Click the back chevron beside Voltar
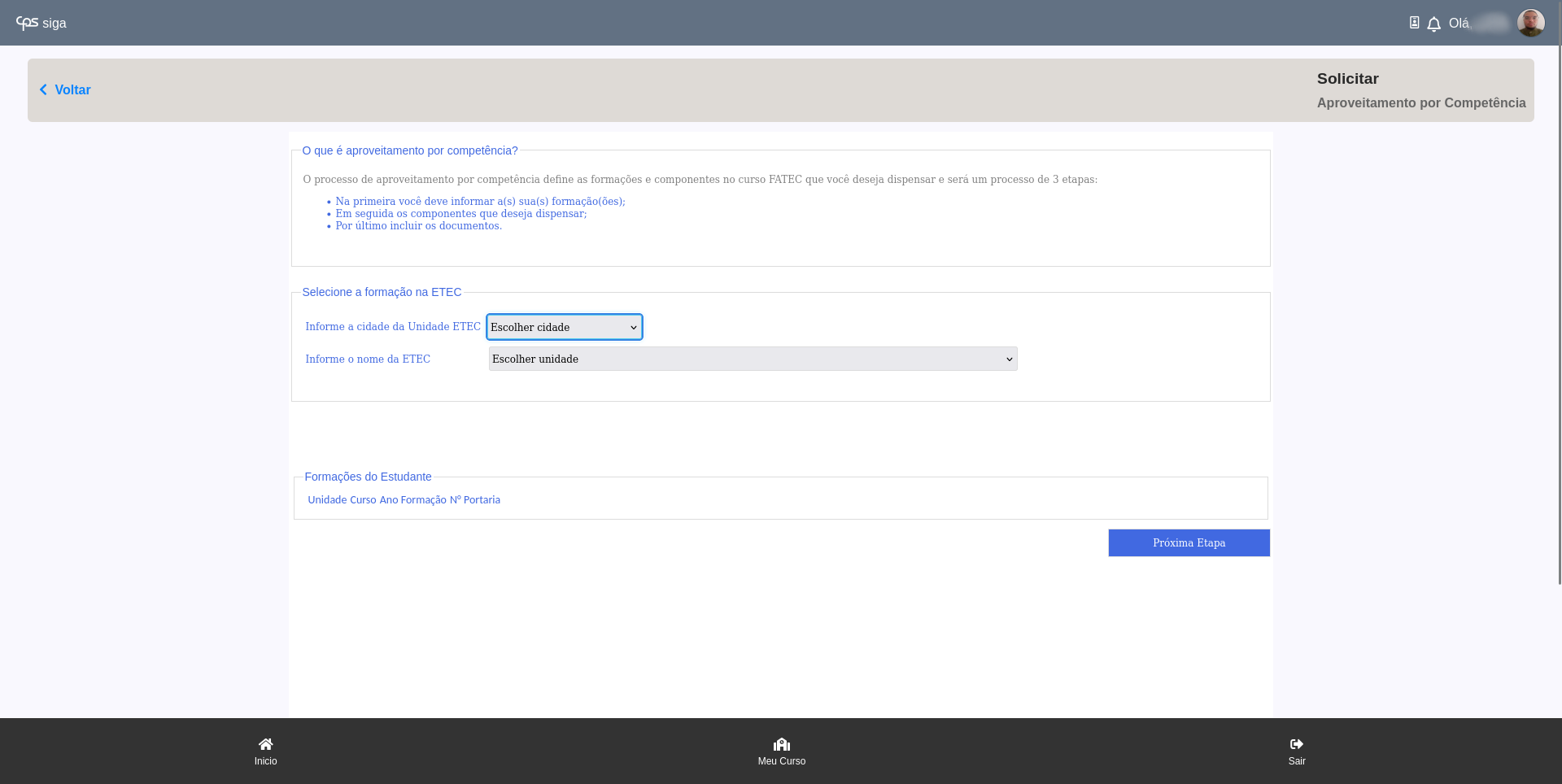 click(43, 89)
